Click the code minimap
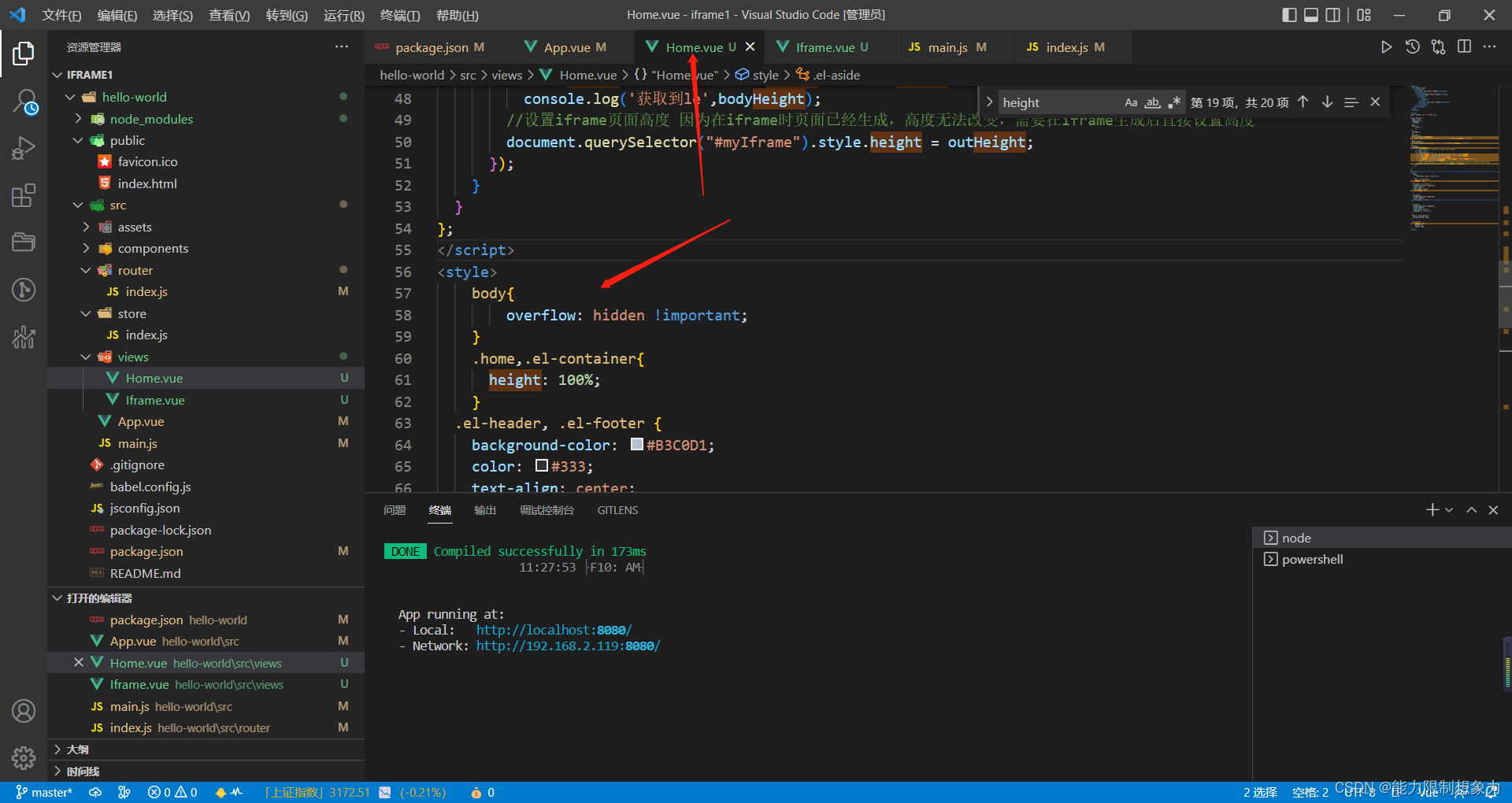Viewport: 1512px width, 803px height. point(1454,157)
